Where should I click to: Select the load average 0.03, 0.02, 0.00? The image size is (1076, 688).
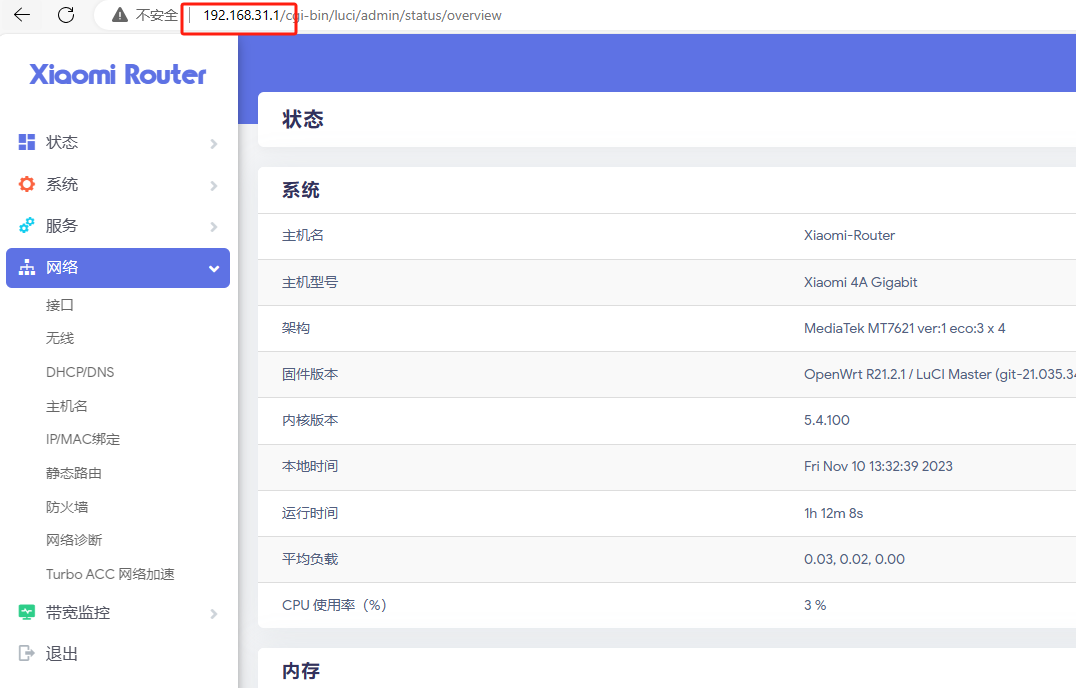[x=854, y=559]
